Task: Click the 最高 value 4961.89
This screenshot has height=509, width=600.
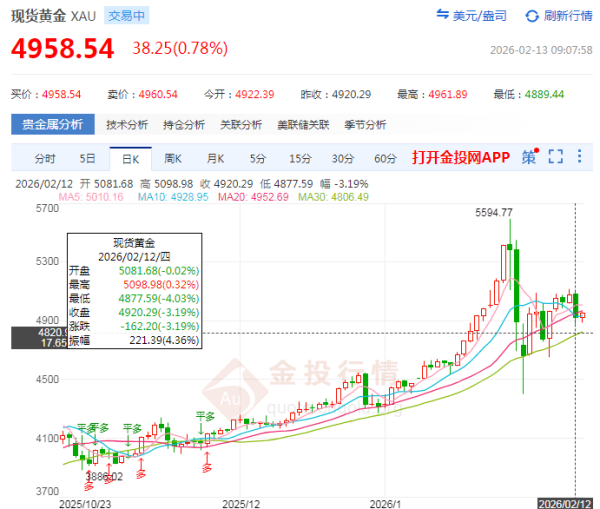Action: tap(448, 94)
